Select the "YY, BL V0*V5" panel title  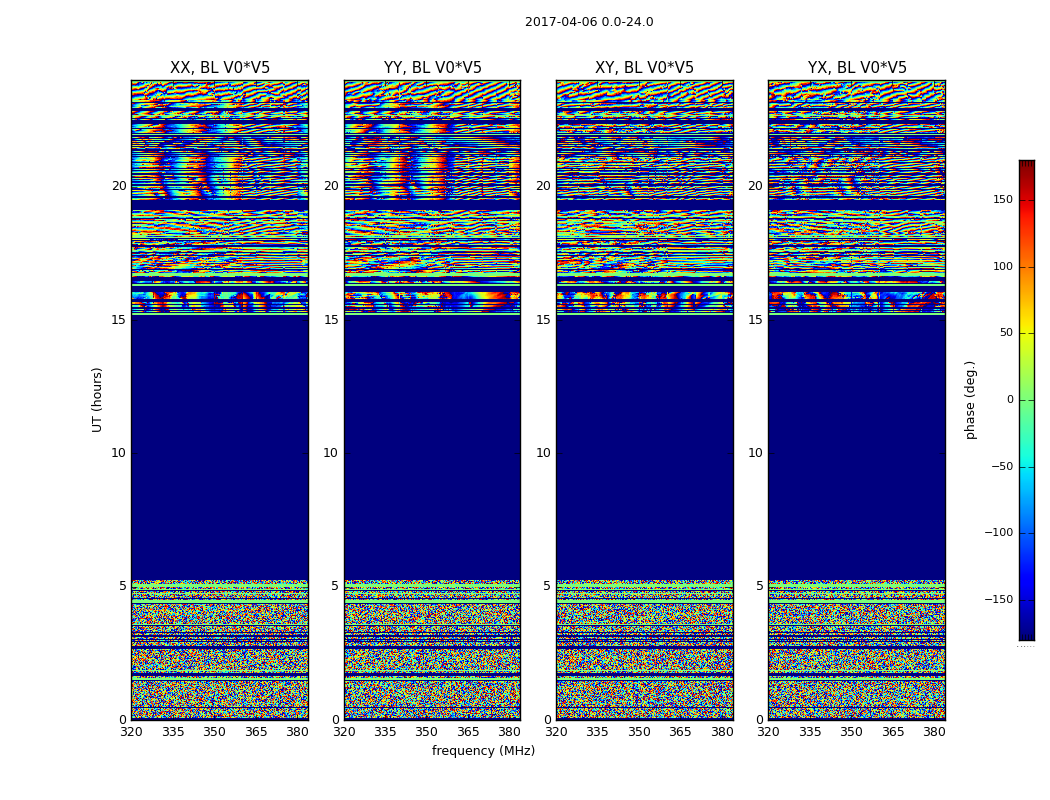pos(433,68)
